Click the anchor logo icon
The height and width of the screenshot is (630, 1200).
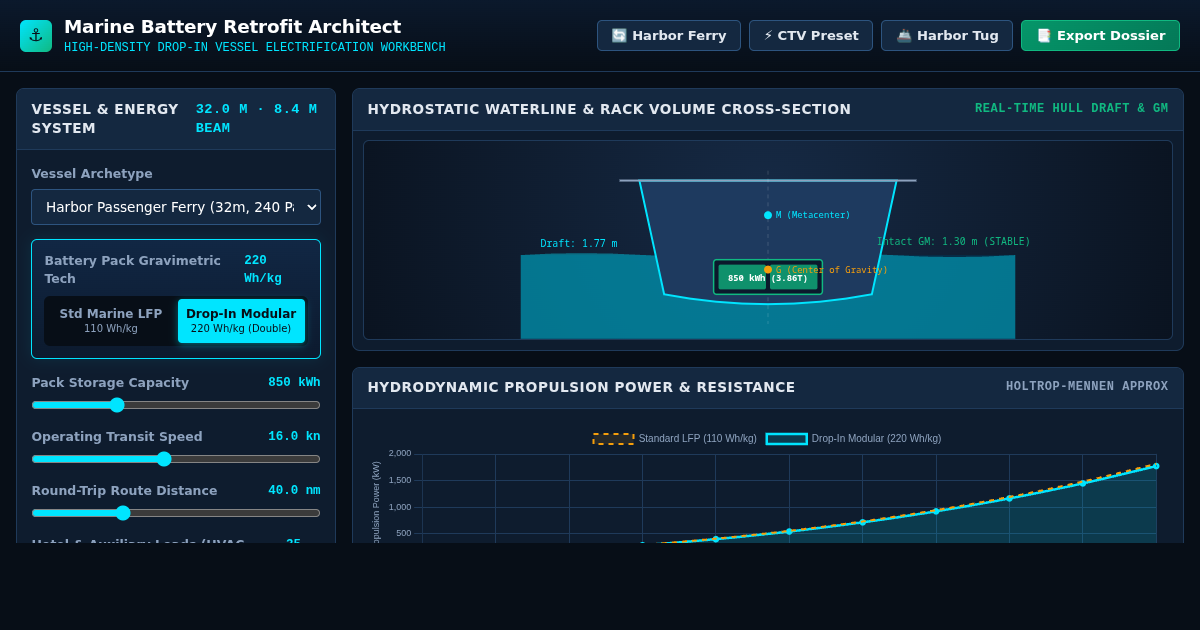36,36
